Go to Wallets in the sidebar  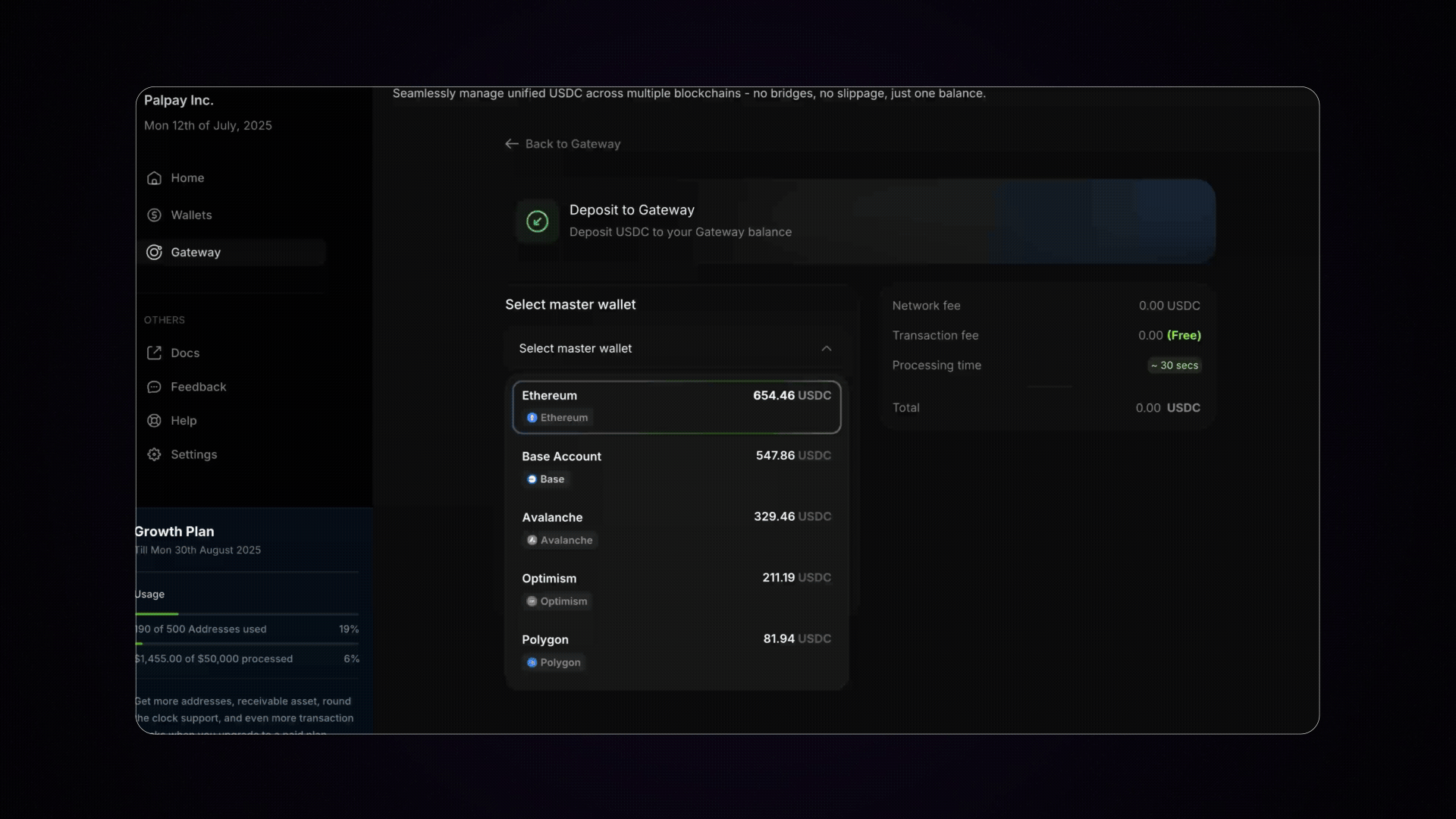tap(231, 215)
